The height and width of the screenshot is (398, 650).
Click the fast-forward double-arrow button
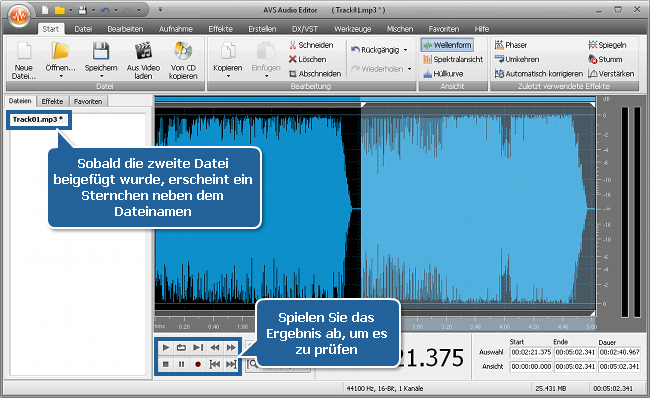(x=231, y=347)
